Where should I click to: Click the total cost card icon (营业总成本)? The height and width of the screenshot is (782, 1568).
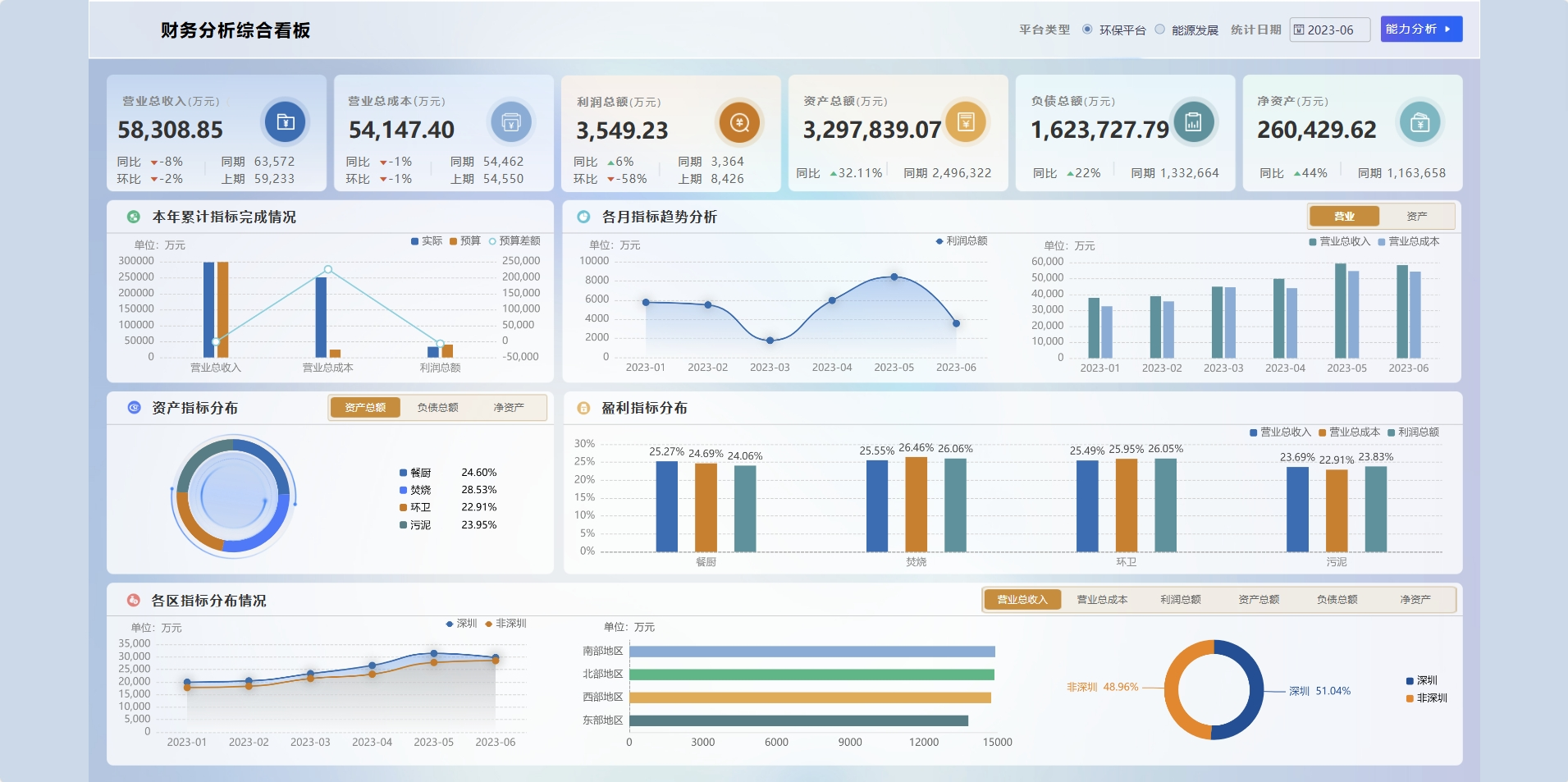point(511,122)
